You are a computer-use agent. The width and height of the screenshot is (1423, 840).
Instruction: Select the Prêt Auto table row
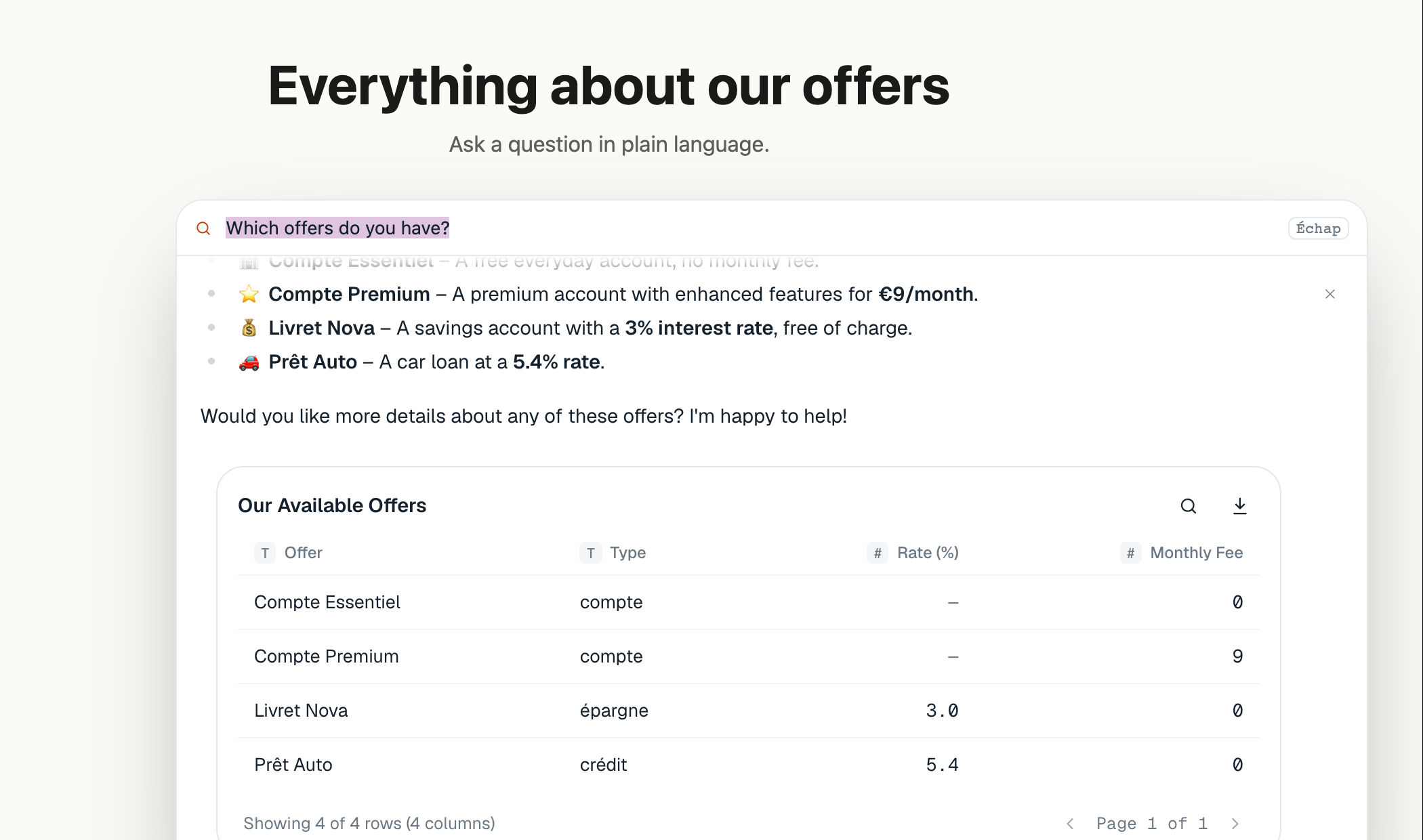(748, 765)
